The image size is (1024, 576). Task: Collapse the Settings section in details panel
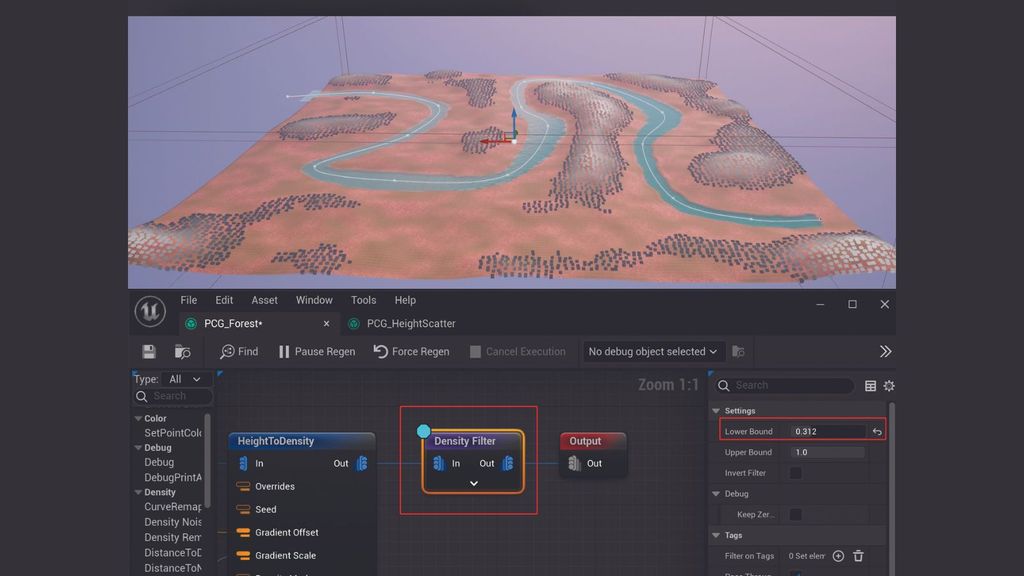pyautogui.click(x=716, y=410)
